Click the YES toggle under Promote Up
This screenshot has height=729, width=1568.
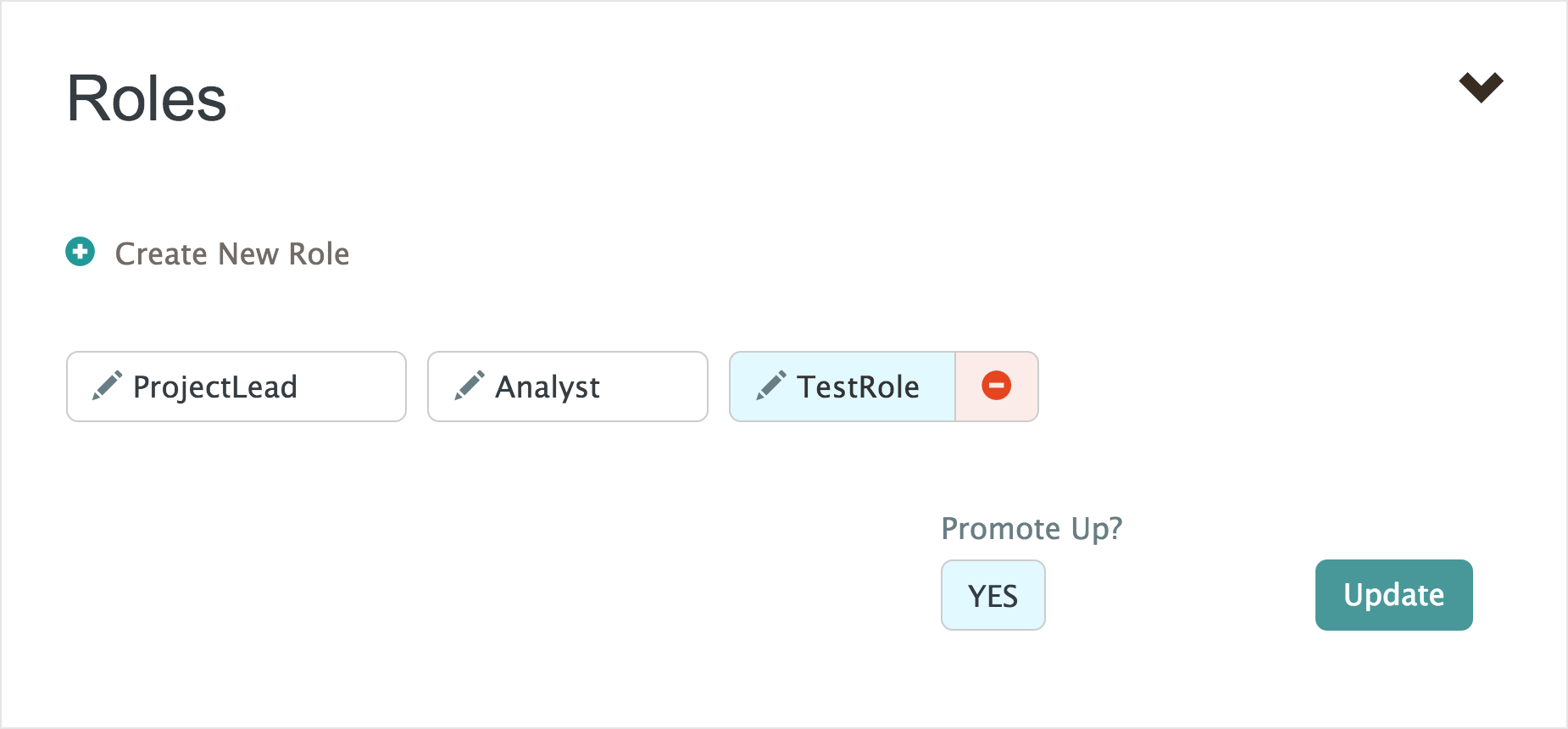click(993, 595)
